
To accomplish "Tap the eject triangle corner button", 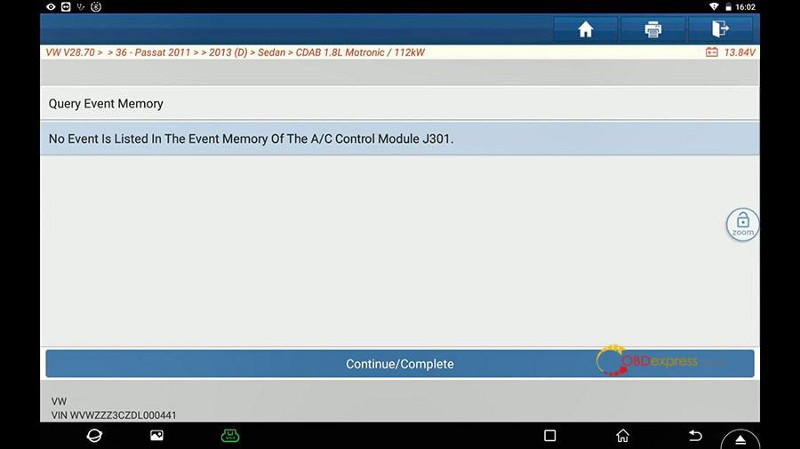I will 740,439.
